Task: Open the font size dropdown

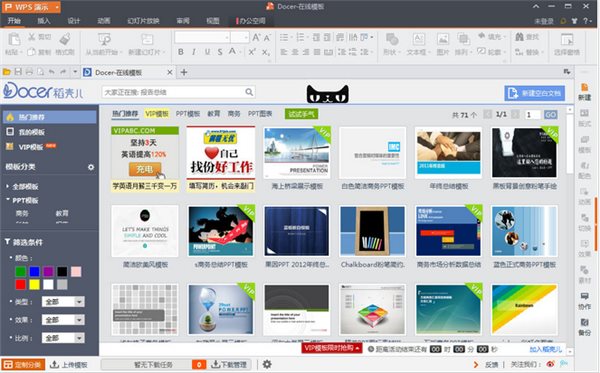Action: [246, 37]
